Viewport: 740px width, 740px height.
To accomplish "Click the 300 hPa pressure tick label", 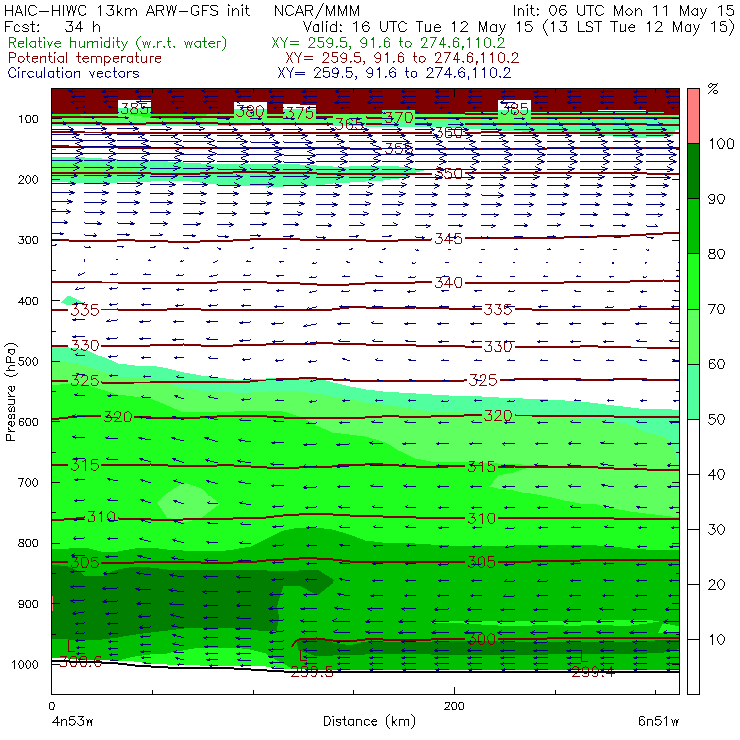I will (28, 240).
